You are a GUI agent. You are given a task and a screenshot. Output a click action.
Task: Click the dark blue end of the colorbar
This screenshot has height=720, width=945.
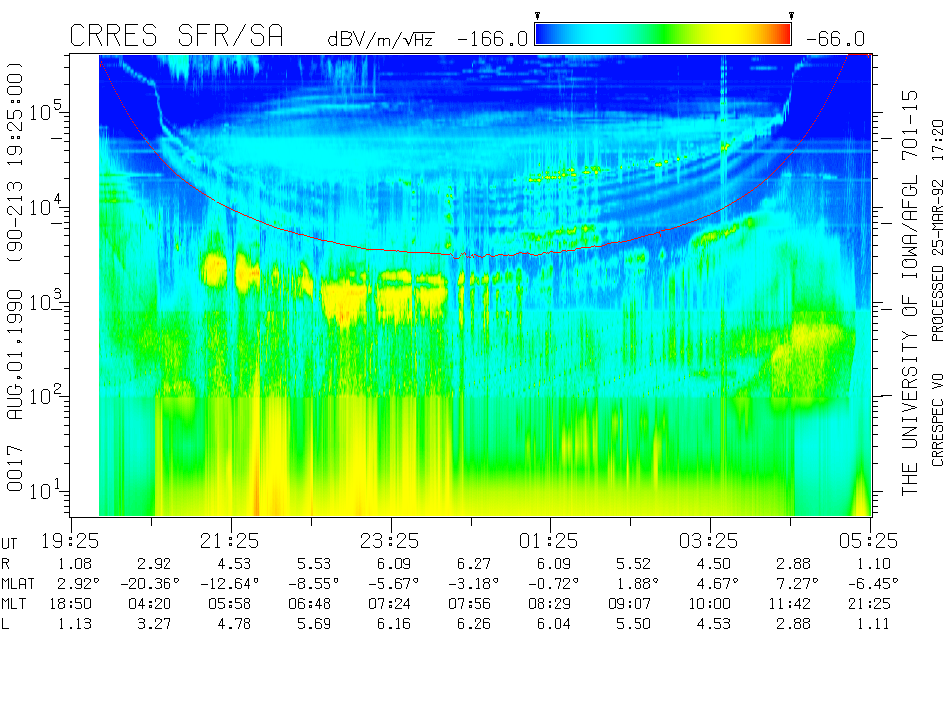tap(545, 34)
